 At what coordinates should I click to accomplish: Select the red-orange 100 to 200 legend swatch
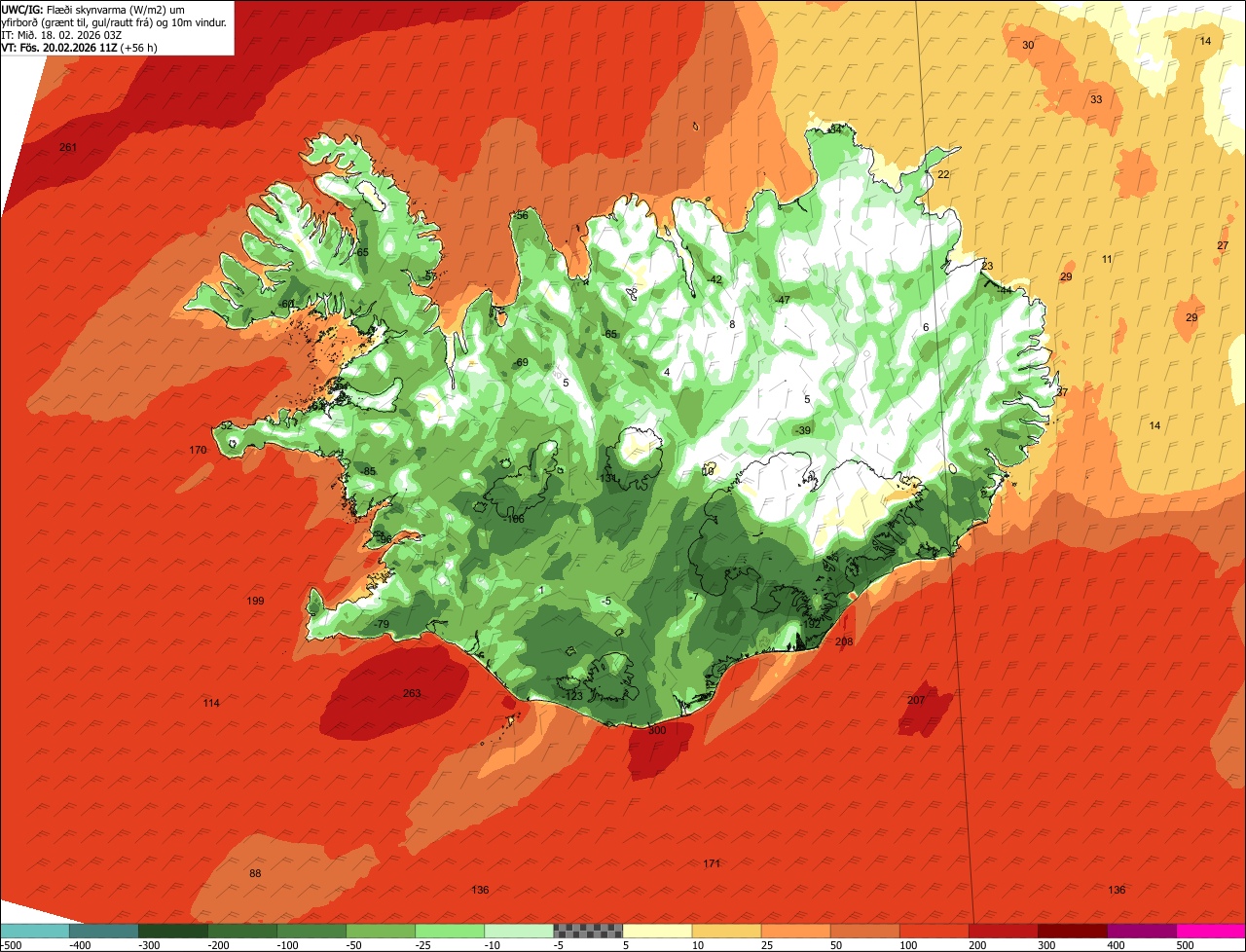[934, 931]
